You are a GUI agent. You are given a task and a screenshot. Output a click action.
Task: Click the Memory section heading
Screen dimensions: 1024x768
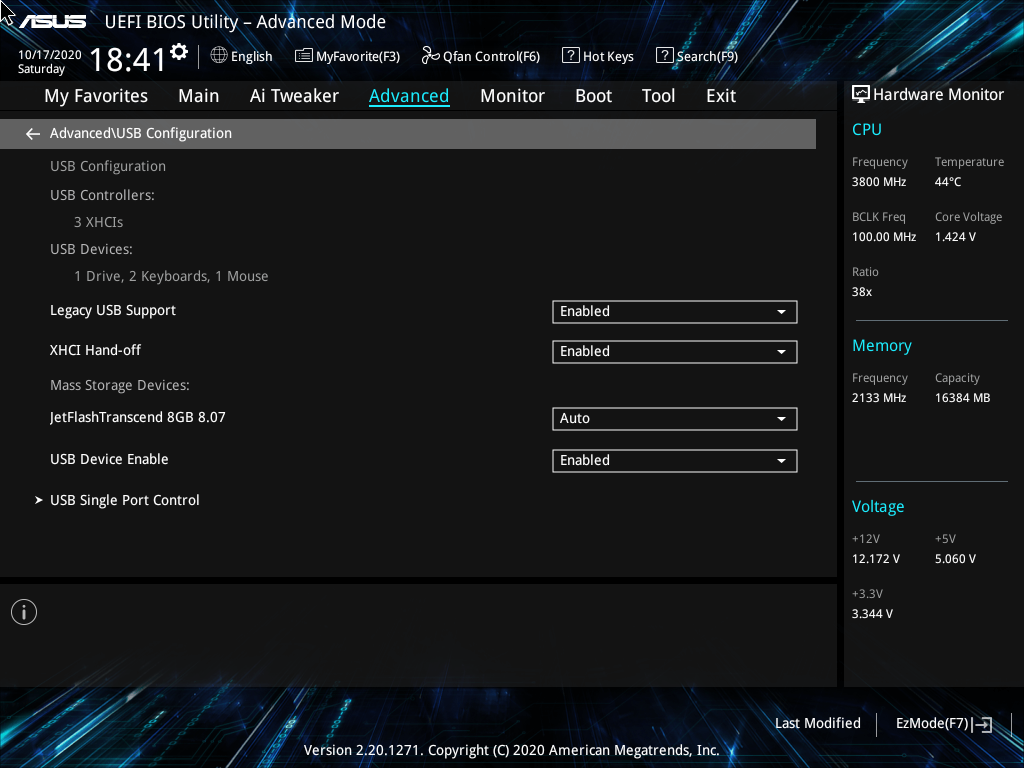[x=882, y=345]
